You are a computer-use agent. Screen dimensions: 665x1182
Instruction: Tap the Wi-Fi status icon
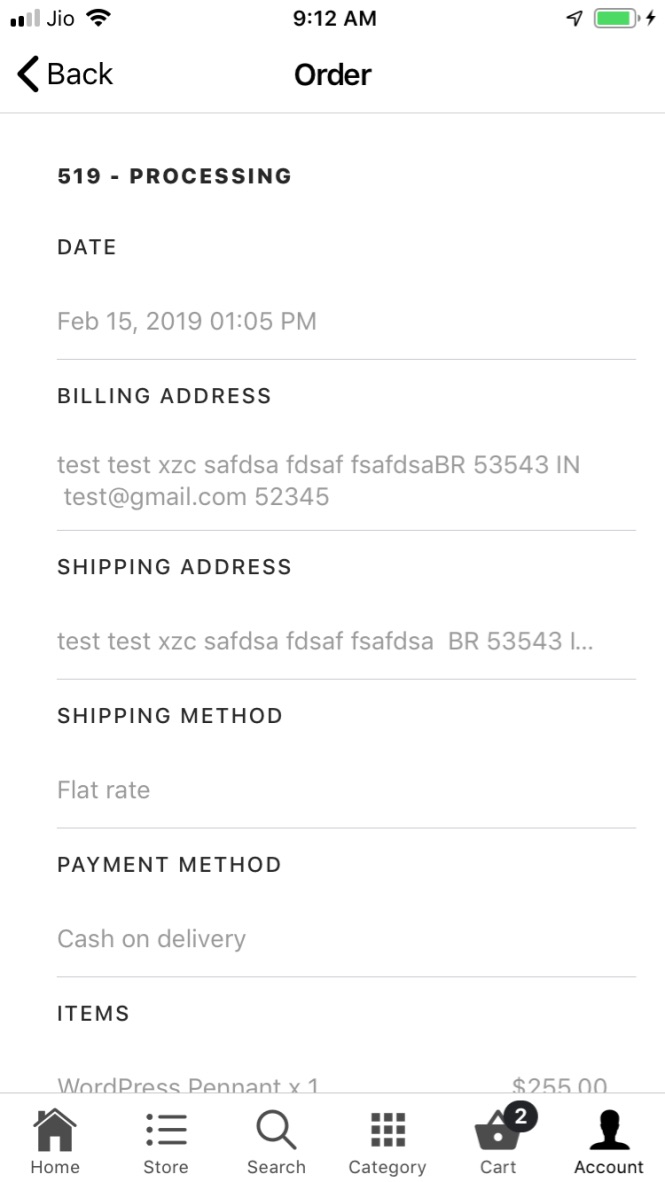(x=98, y=18)
